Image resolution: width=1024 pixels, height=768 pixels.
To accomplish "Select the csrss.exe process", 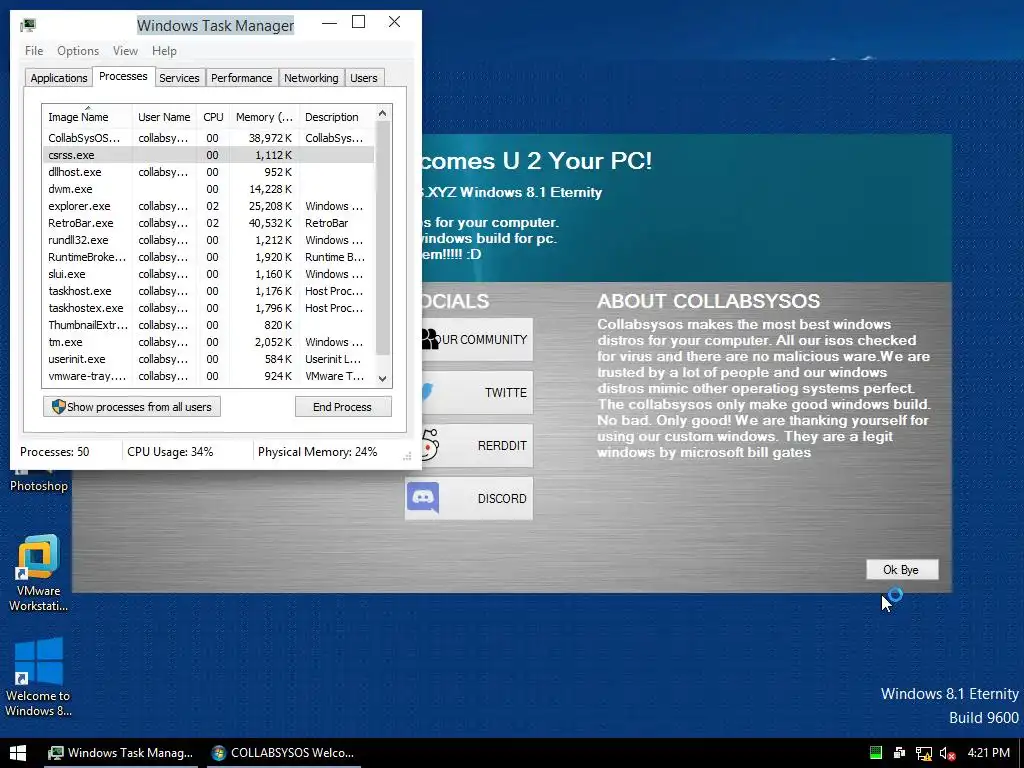I will pos(208,155).
